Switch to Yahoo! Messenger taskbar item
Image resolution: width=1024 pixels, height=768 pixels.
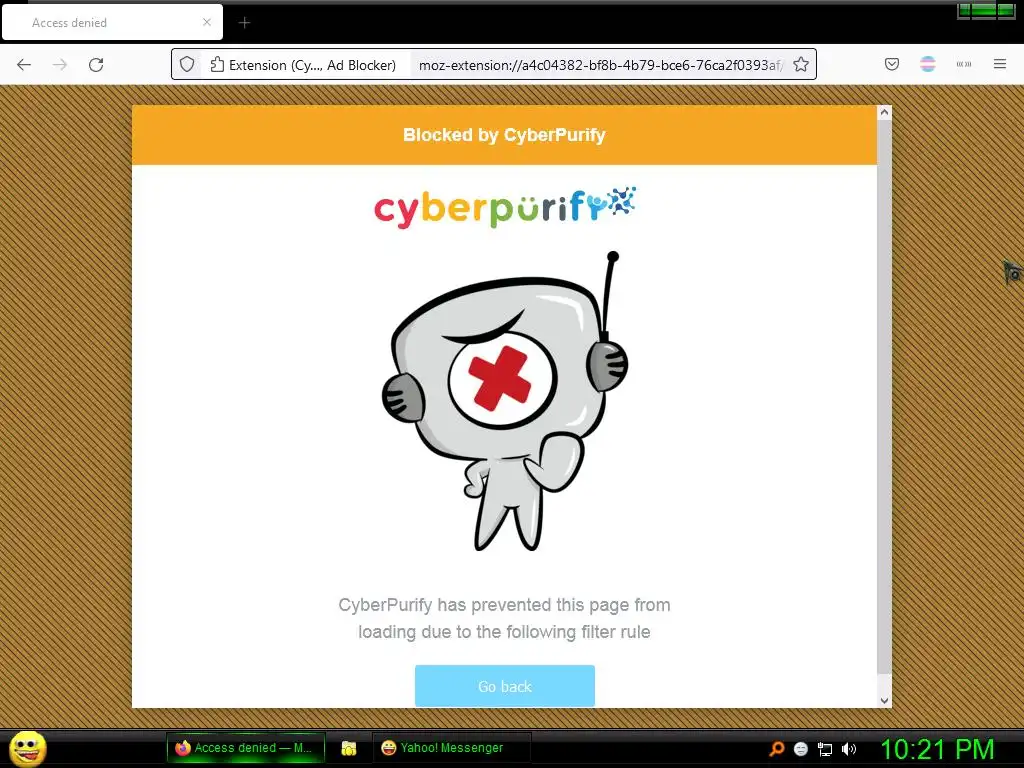tap(451, 748)
